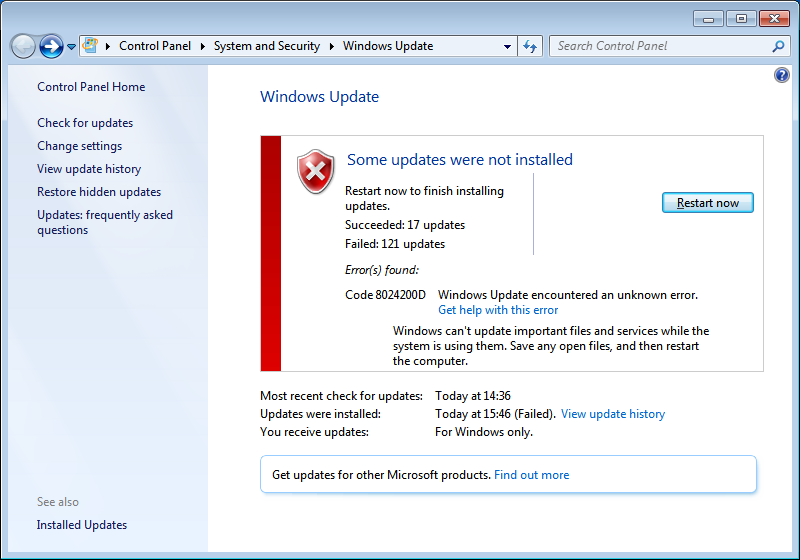Go forward with the blue Forward arrow
This screenshot has height=560, width=800.
[52, 46]
